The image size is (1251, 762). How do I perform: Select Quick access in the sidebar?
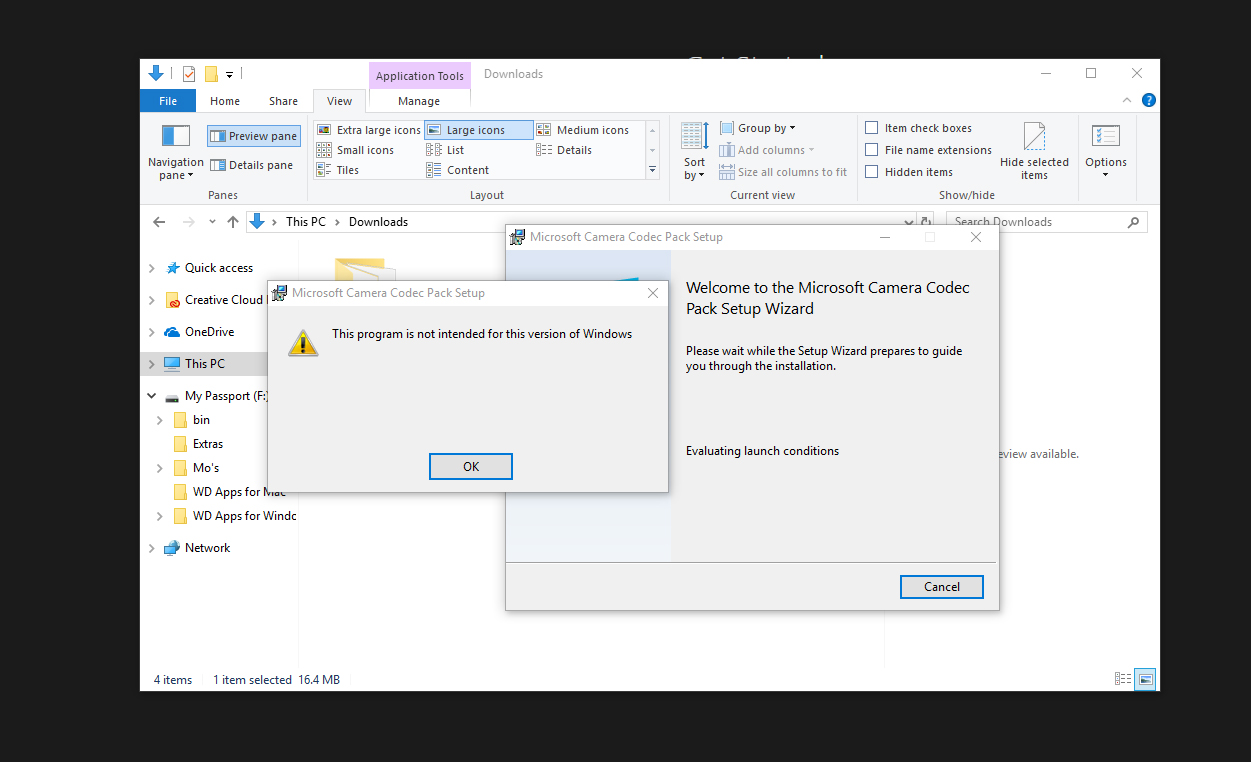pos(219,268)
